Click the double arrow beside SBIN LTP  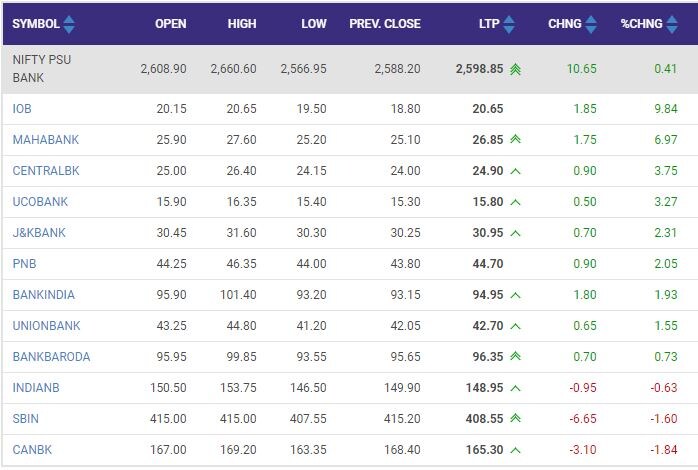[515, 420]
